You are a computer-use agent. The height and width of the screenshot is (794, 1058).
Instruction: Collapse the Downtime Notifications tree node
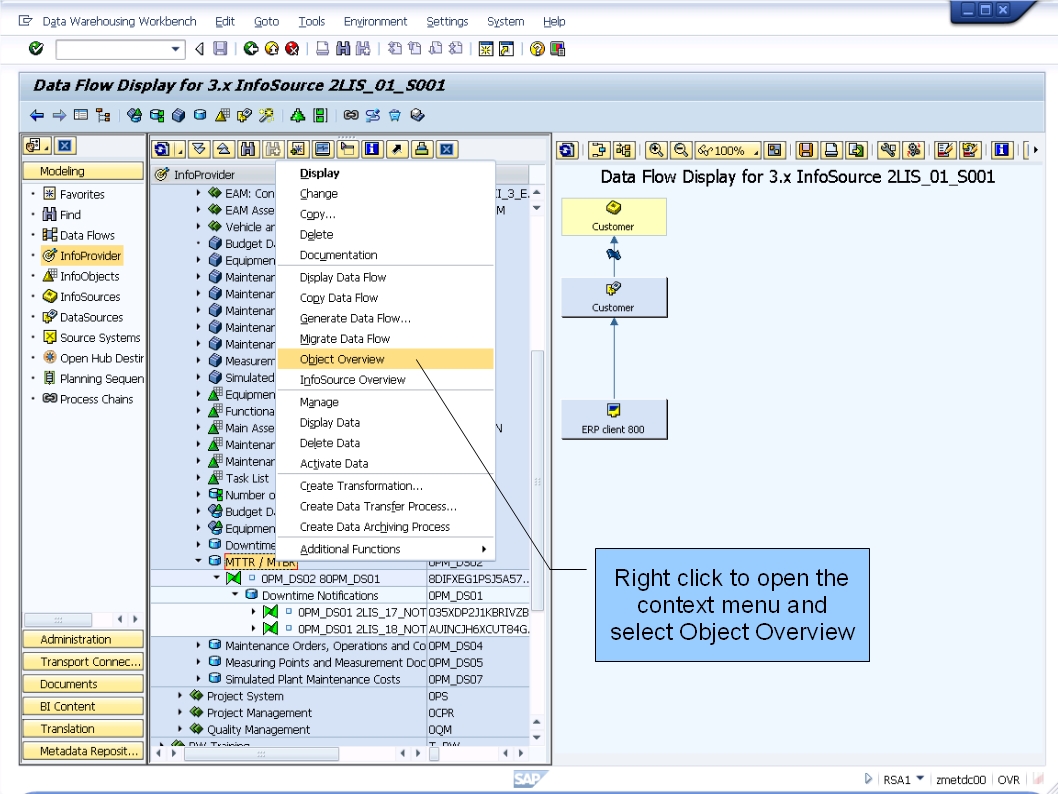pos(235,594)
